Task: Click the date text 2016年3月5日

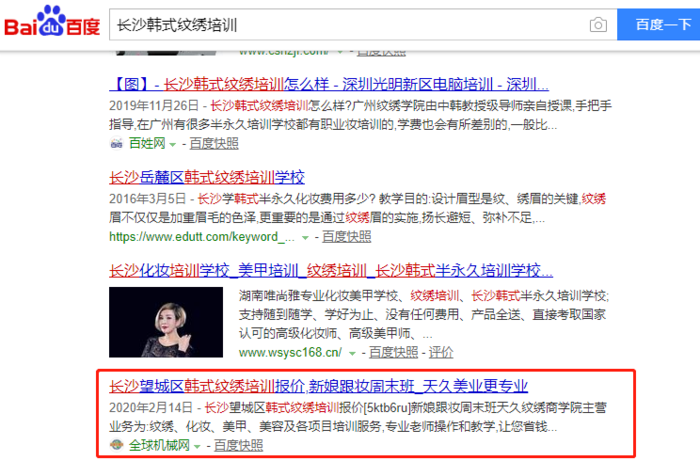Action: click(147, 199)
